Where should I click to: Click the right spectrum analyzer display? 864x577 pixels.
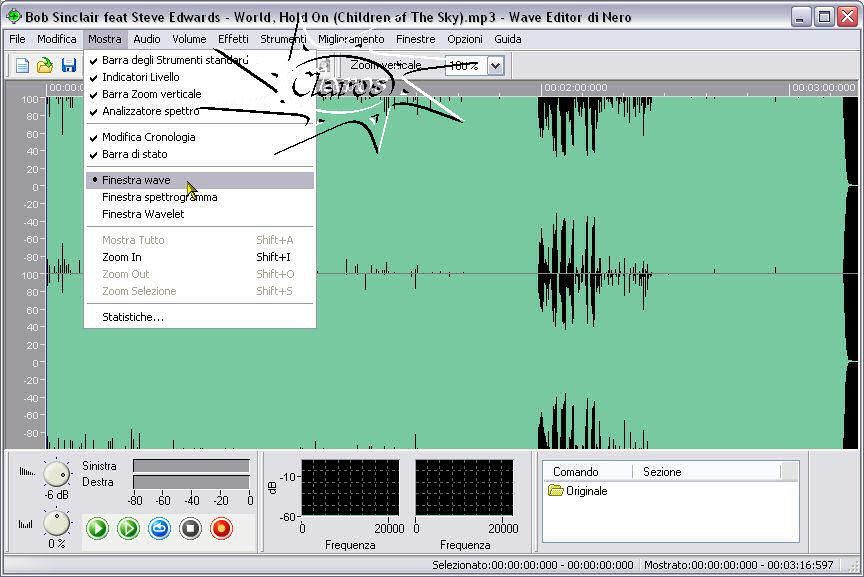pos(464,488)
